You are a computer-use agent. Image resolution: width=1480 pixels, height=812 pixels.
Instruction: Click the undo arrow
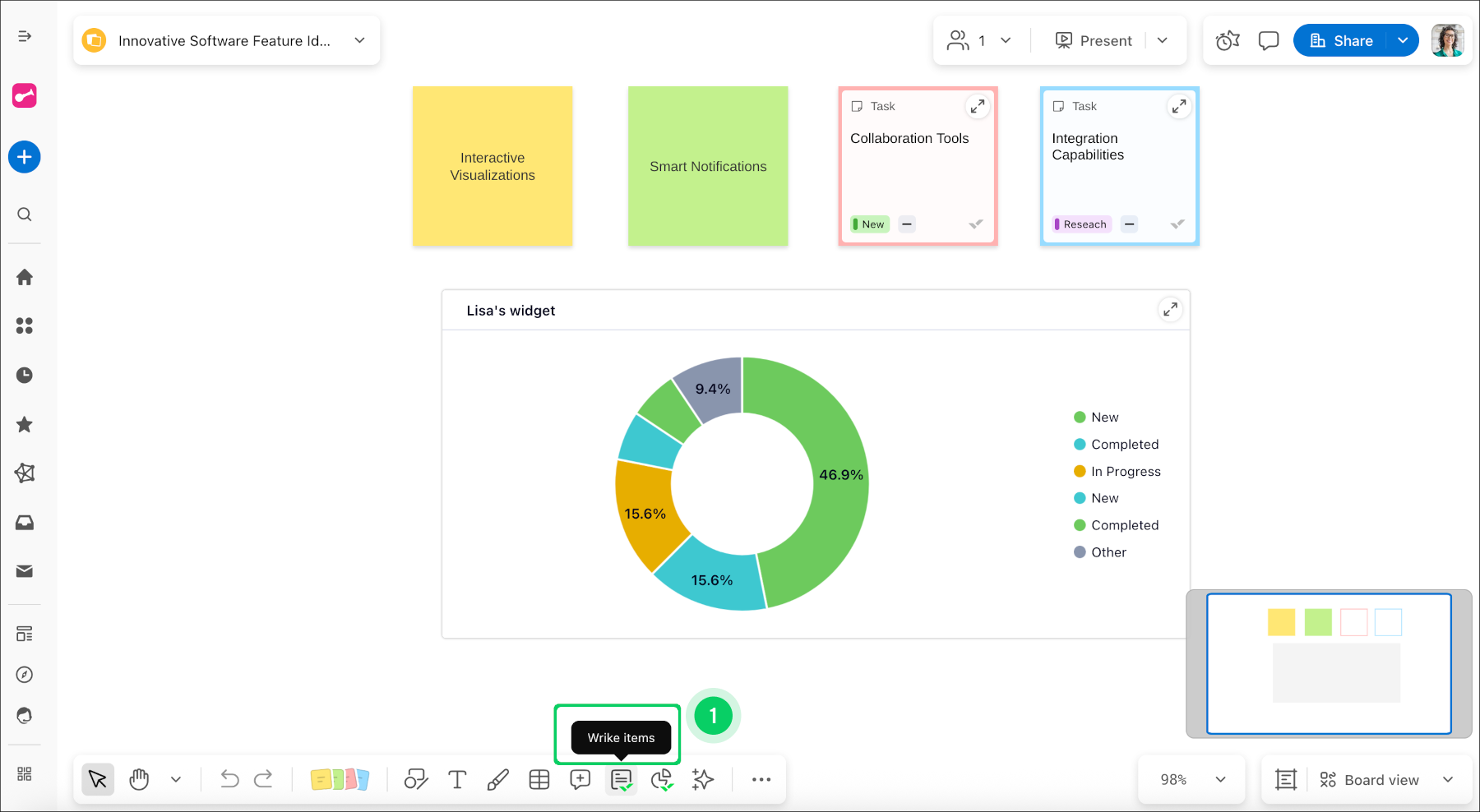[229, 780]
